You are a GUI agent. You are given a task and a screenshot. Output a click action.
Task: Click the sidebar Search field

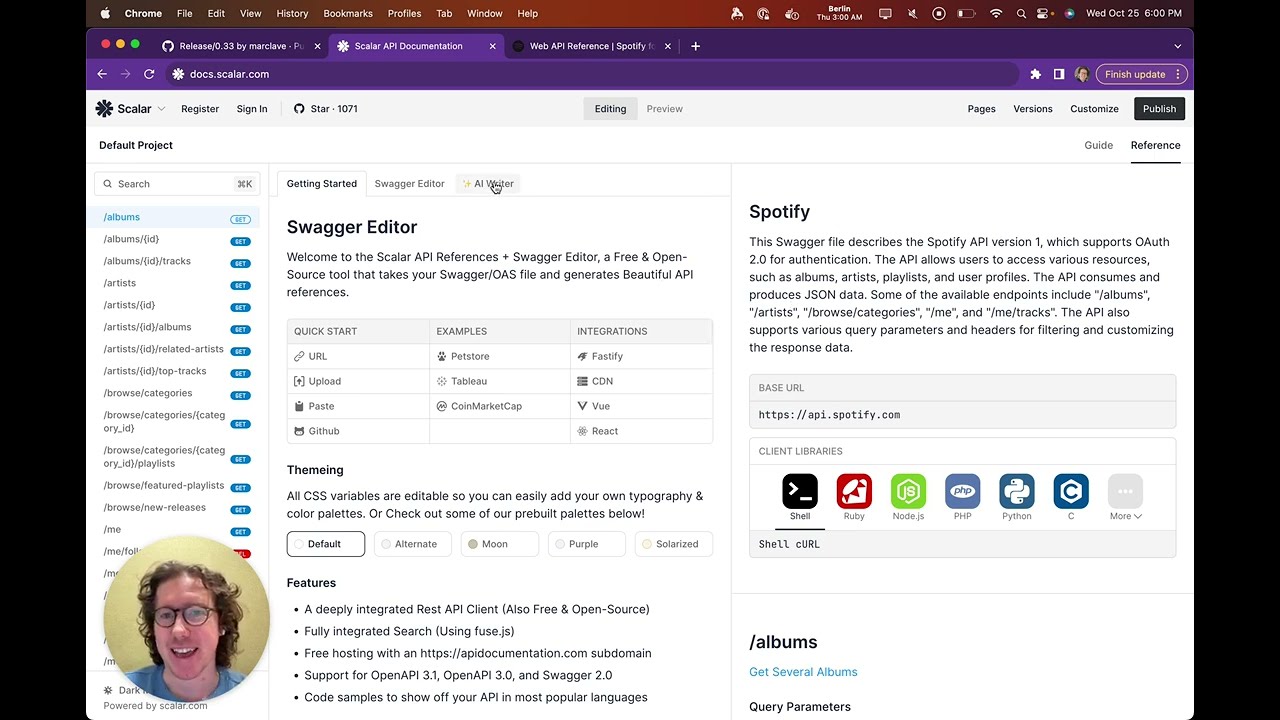(177, 184)
